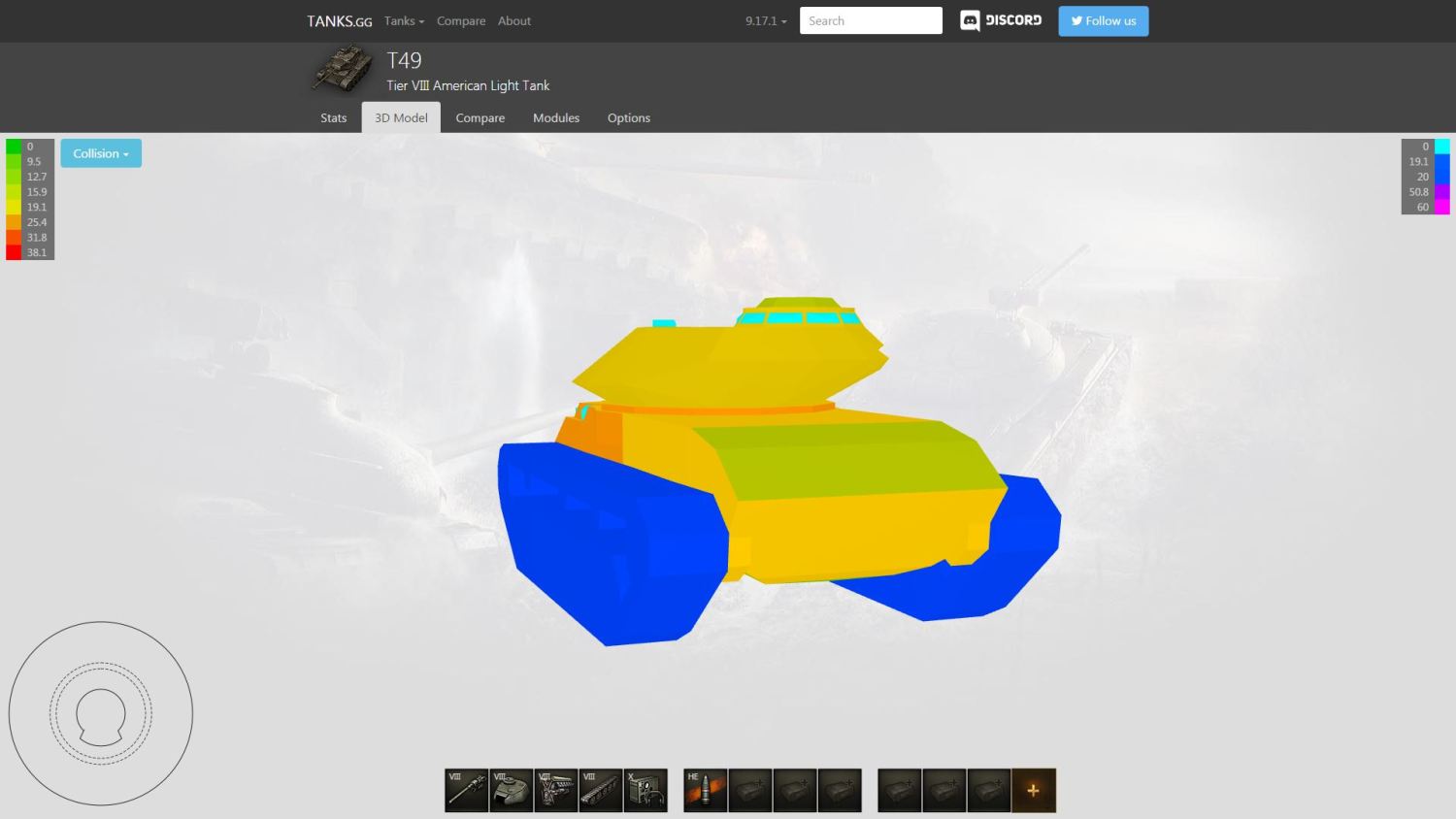Go to the Options tab

pos(628,117)
